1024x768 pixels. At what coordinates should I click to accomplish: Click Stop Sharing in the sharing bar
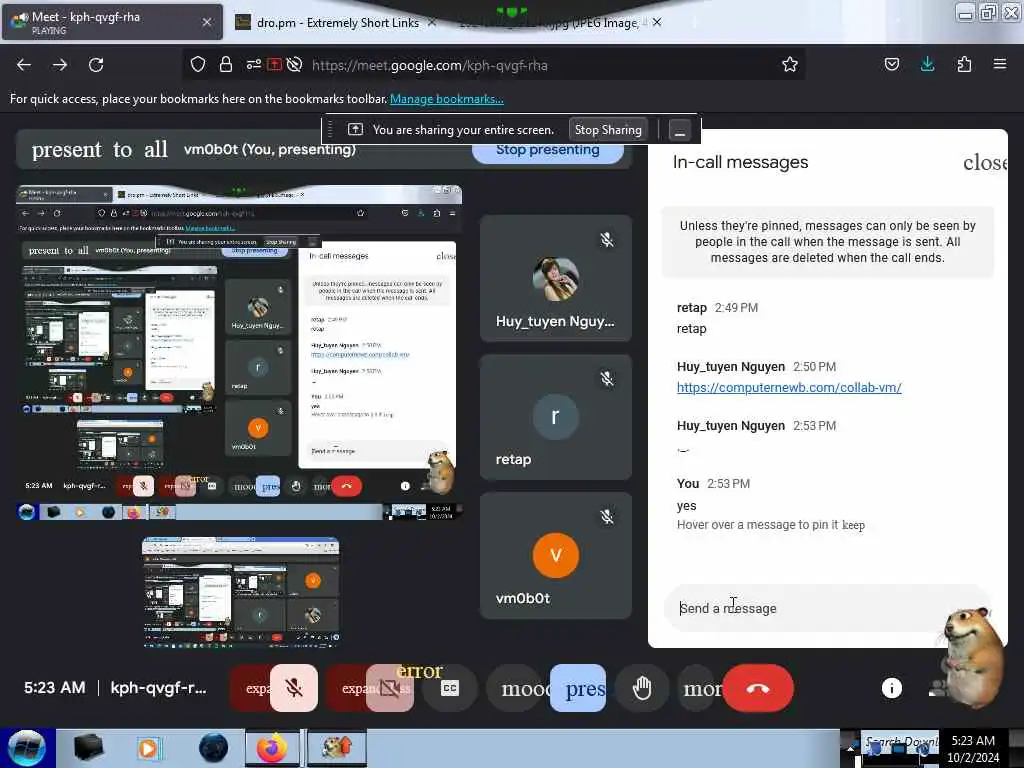pos(608,129)
